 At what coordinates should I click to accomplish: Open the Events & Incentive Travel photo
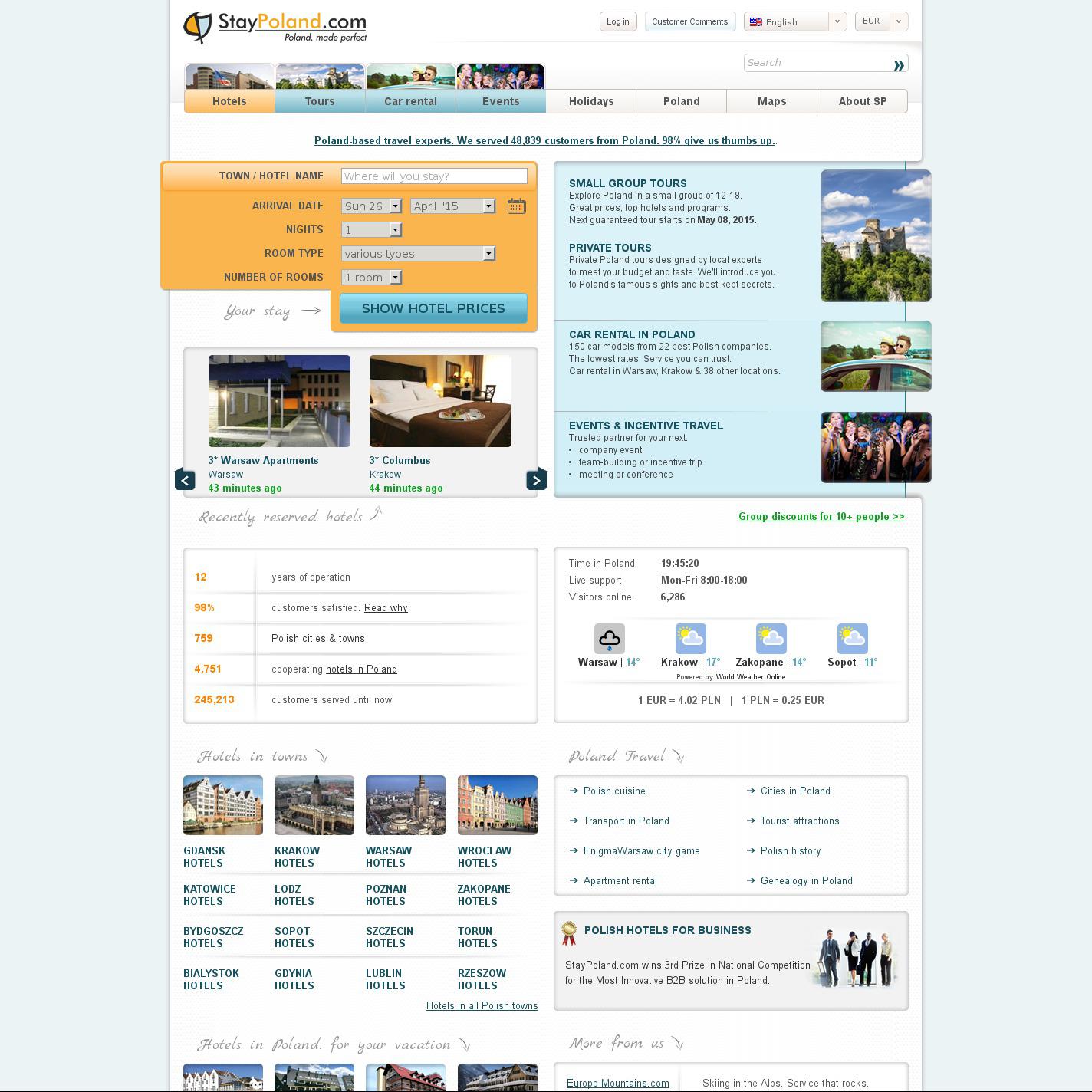[876, 447]
